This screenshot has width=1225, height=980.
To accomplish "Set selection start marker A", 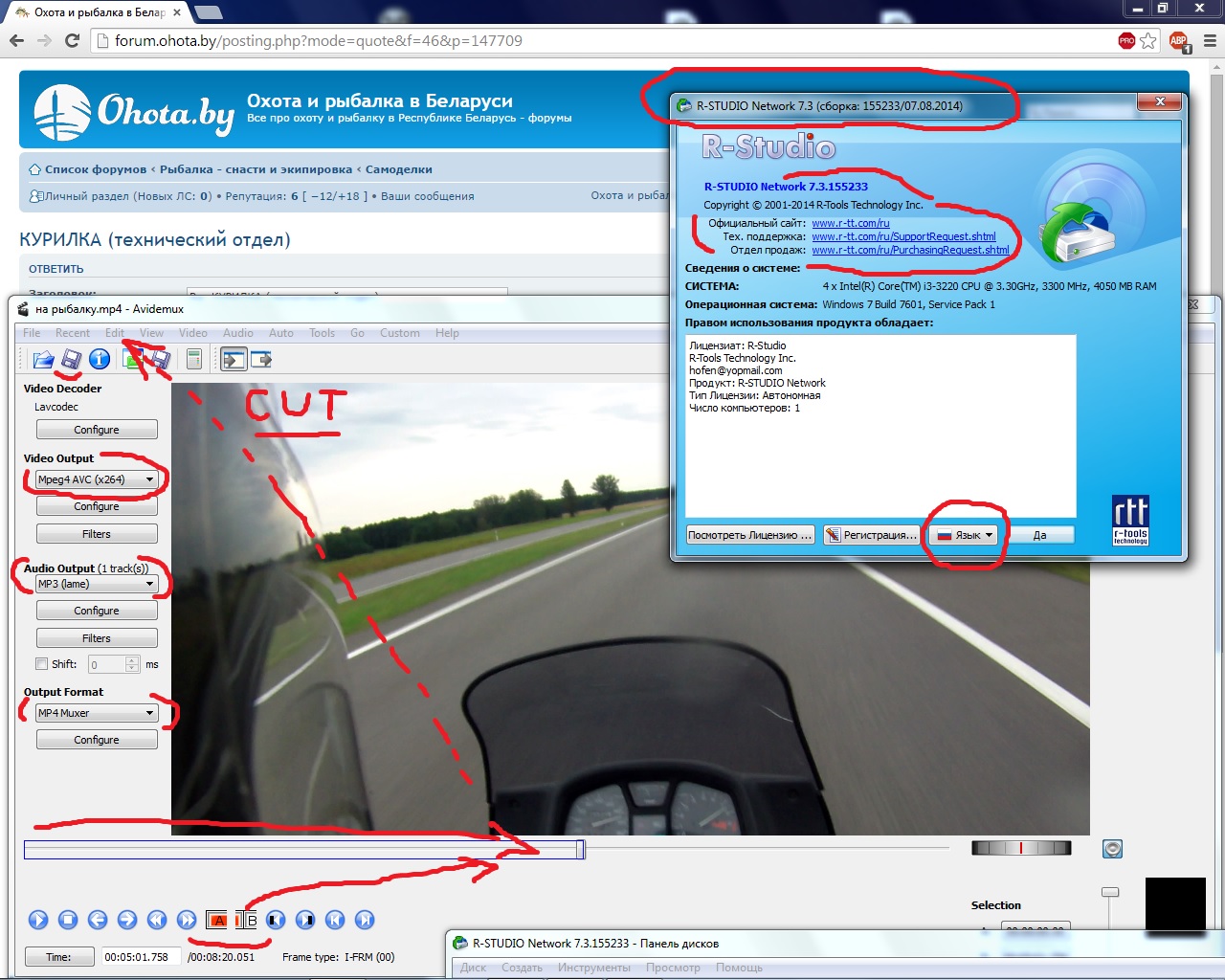I will [217, 920].
